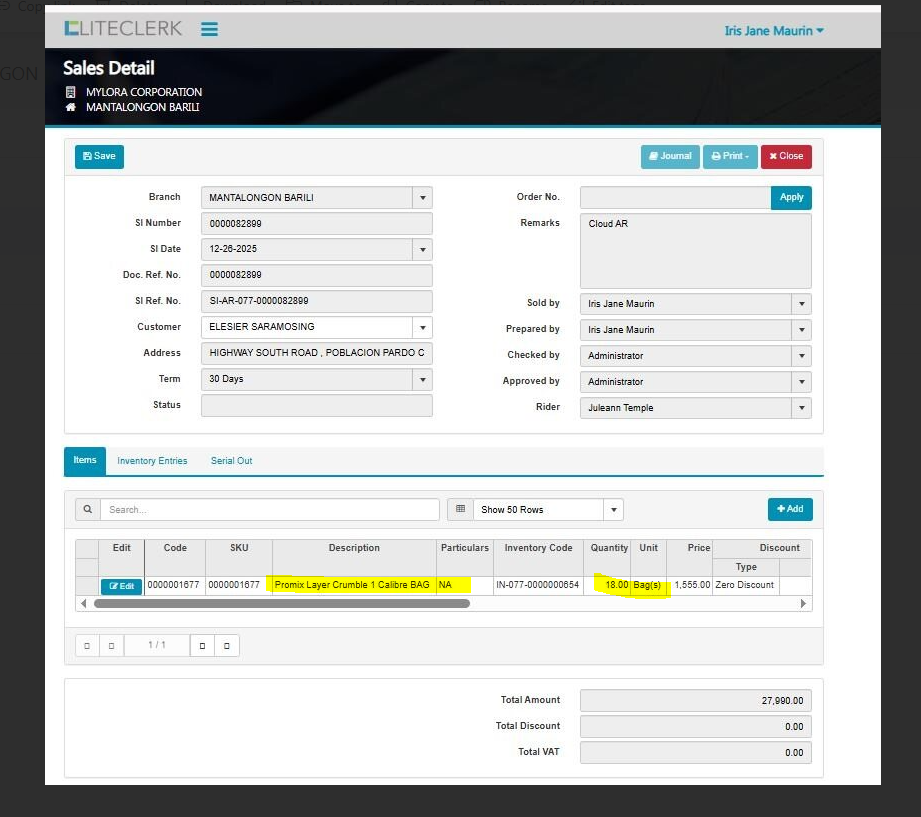Open the Term 30 Days dropdown
Screen dimensions: 921x817
422,380
